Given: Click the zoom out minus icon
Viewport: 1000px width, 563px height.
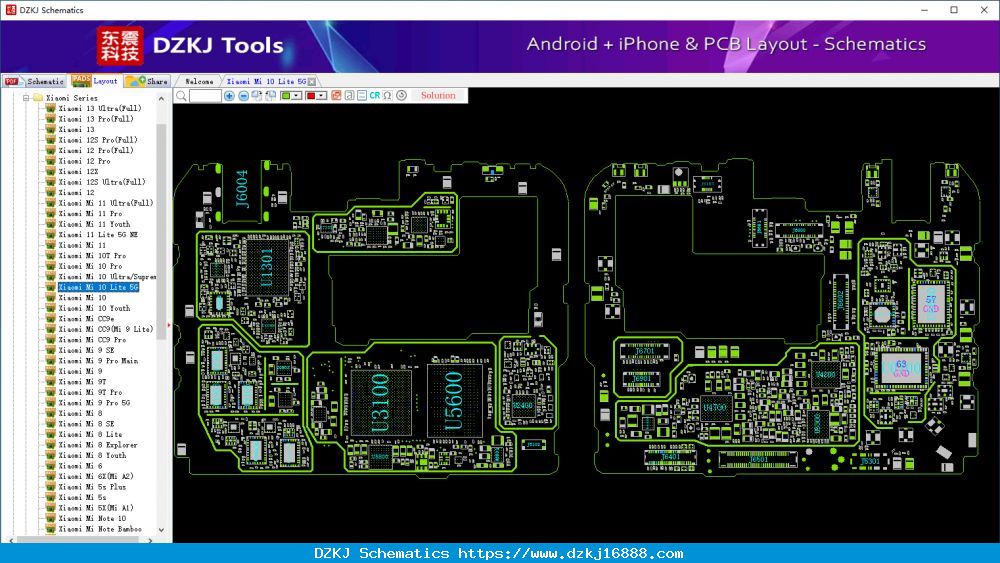Looking at the screenshot, I should (244, 96).
